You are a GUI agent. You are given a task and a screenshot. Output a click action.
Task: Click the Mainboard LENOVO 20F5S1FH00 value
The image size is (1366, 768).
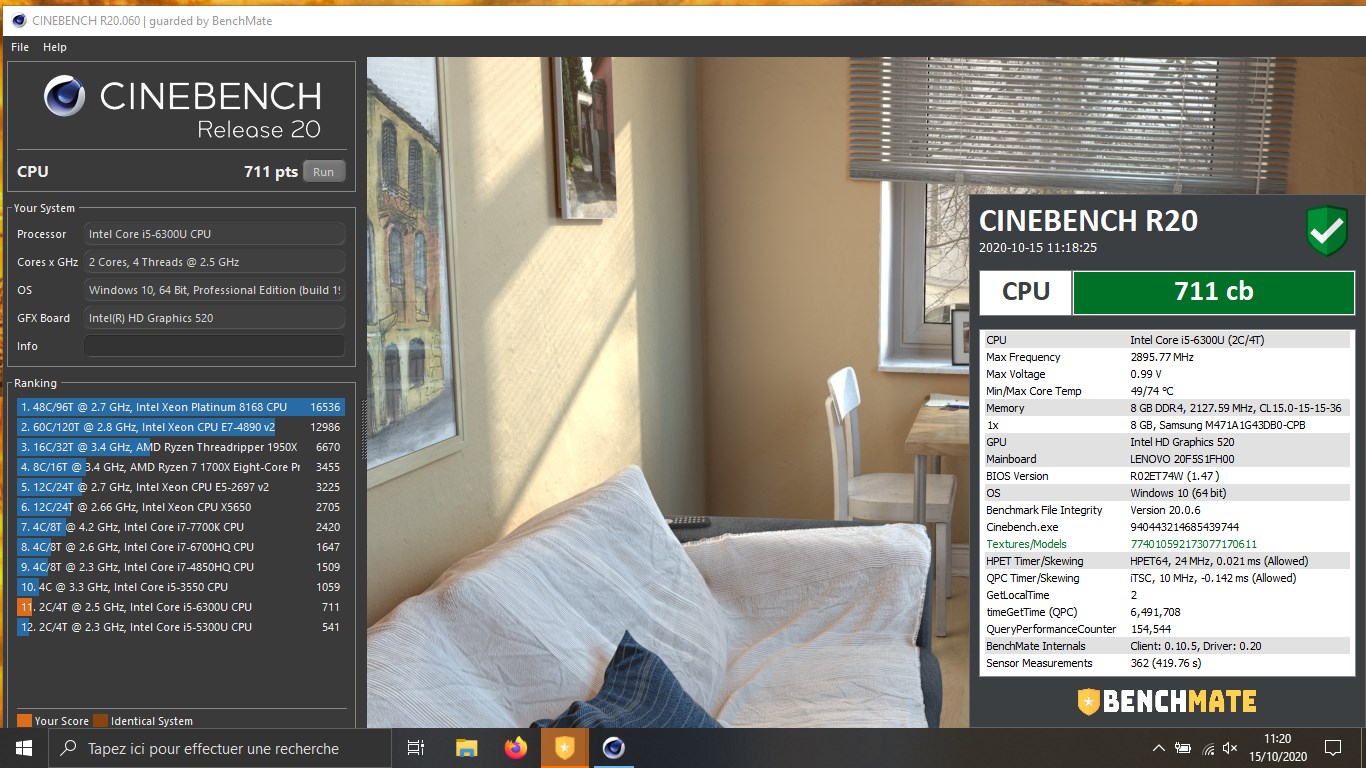[1184, 459]
